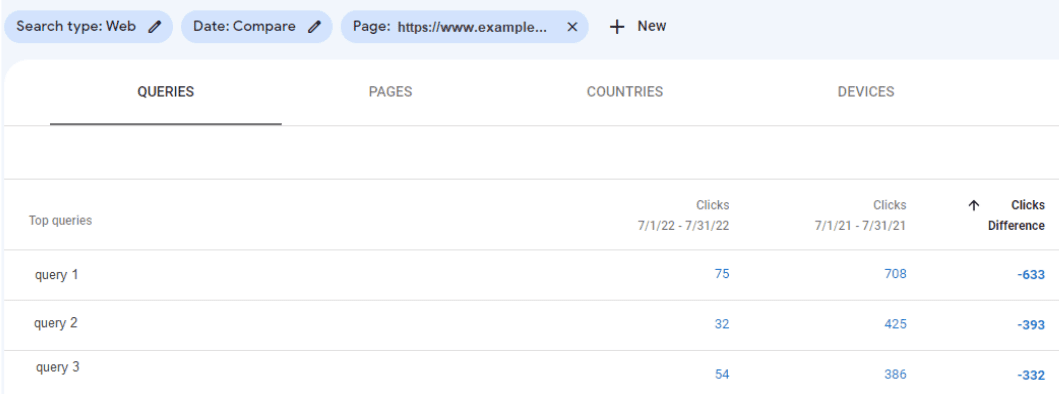Add a New filter
Viewport: 1059px width, 394px height.
[x=638, y=27]
